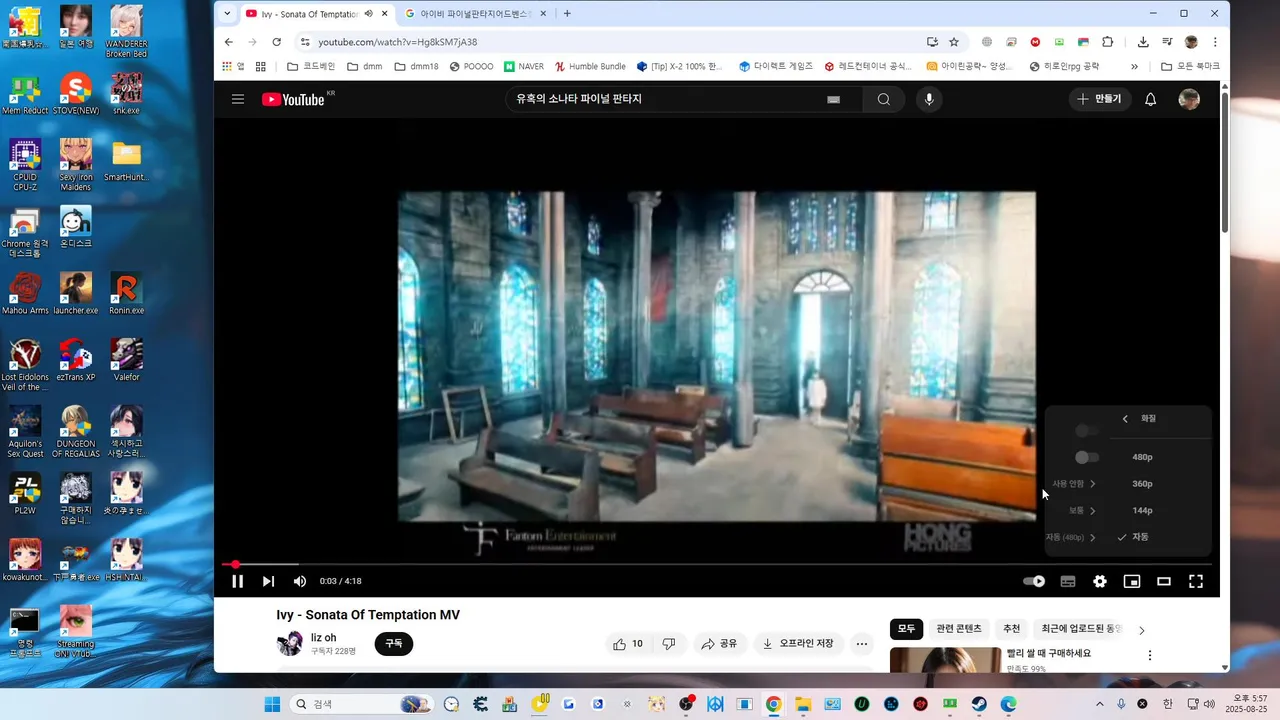Select the 관련 콘텐츠 filter chip

click(x=959, y=629)
